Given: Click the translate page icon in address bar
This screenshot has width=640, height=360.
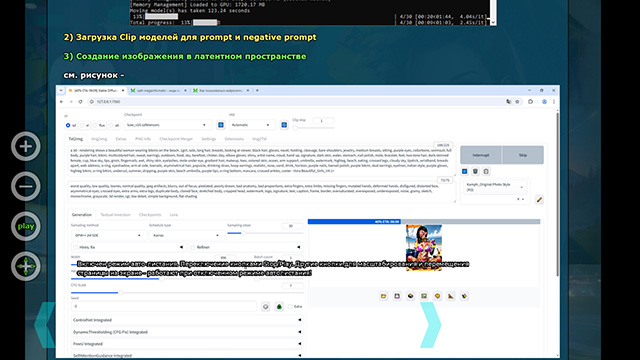Looking at the screenshot, I should [508, 102].
